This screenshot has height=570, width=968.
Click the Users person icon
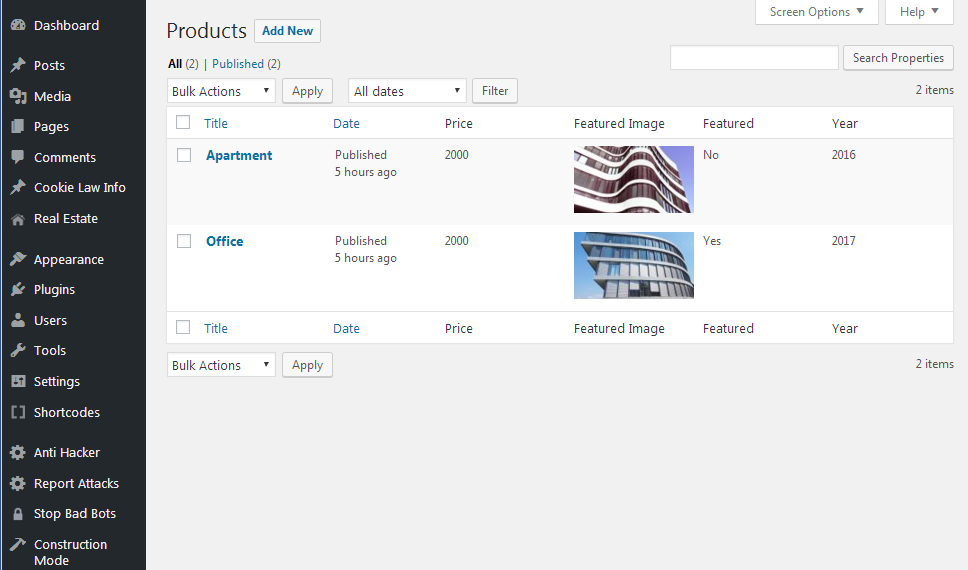18,320
